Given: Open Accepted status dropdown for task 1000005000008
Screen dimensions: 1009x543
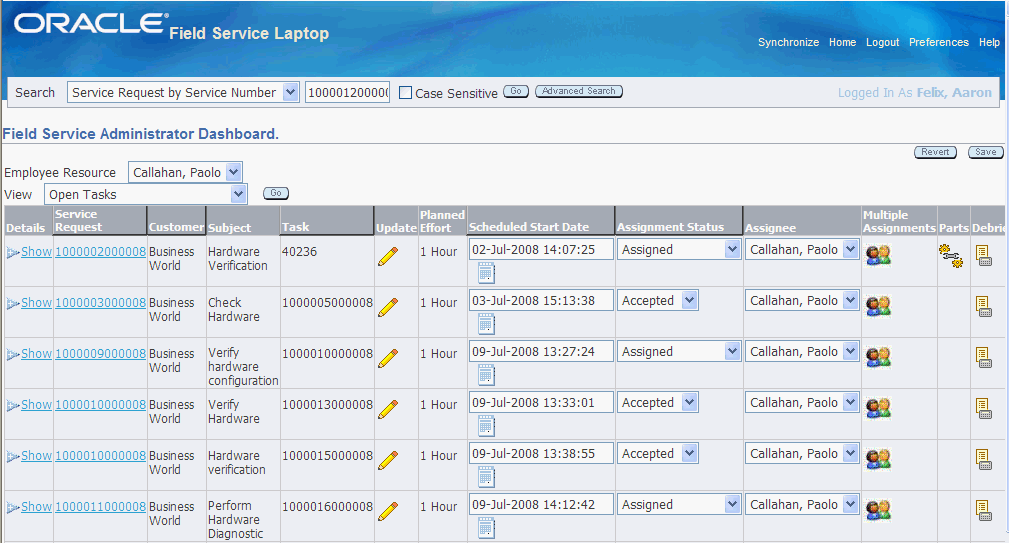Looking at the screenshot, I should 658,300.
